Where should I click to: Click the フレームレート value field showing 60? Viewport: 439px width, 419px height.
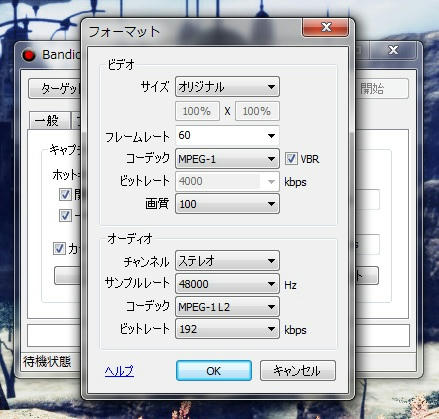(x=220, y=136)
